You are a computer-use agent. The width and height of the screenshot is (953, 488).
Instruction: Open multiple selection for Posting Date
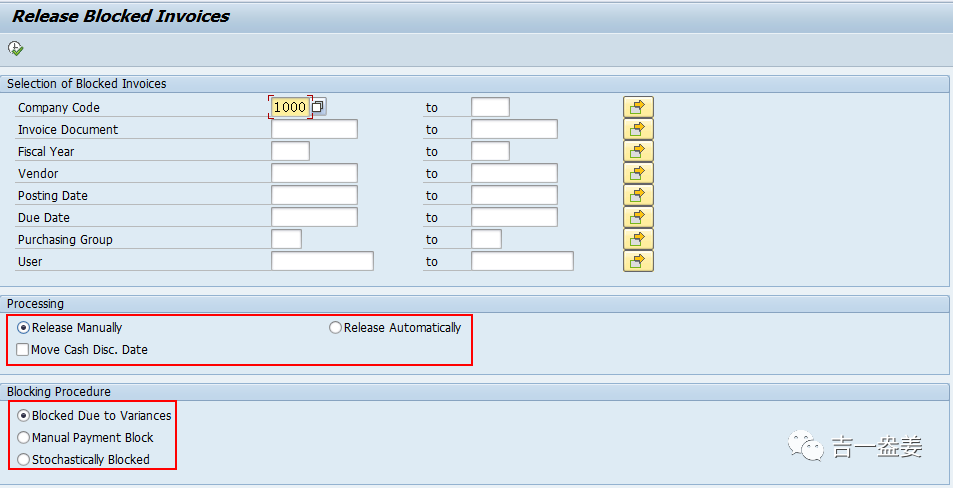pos(638,195)
